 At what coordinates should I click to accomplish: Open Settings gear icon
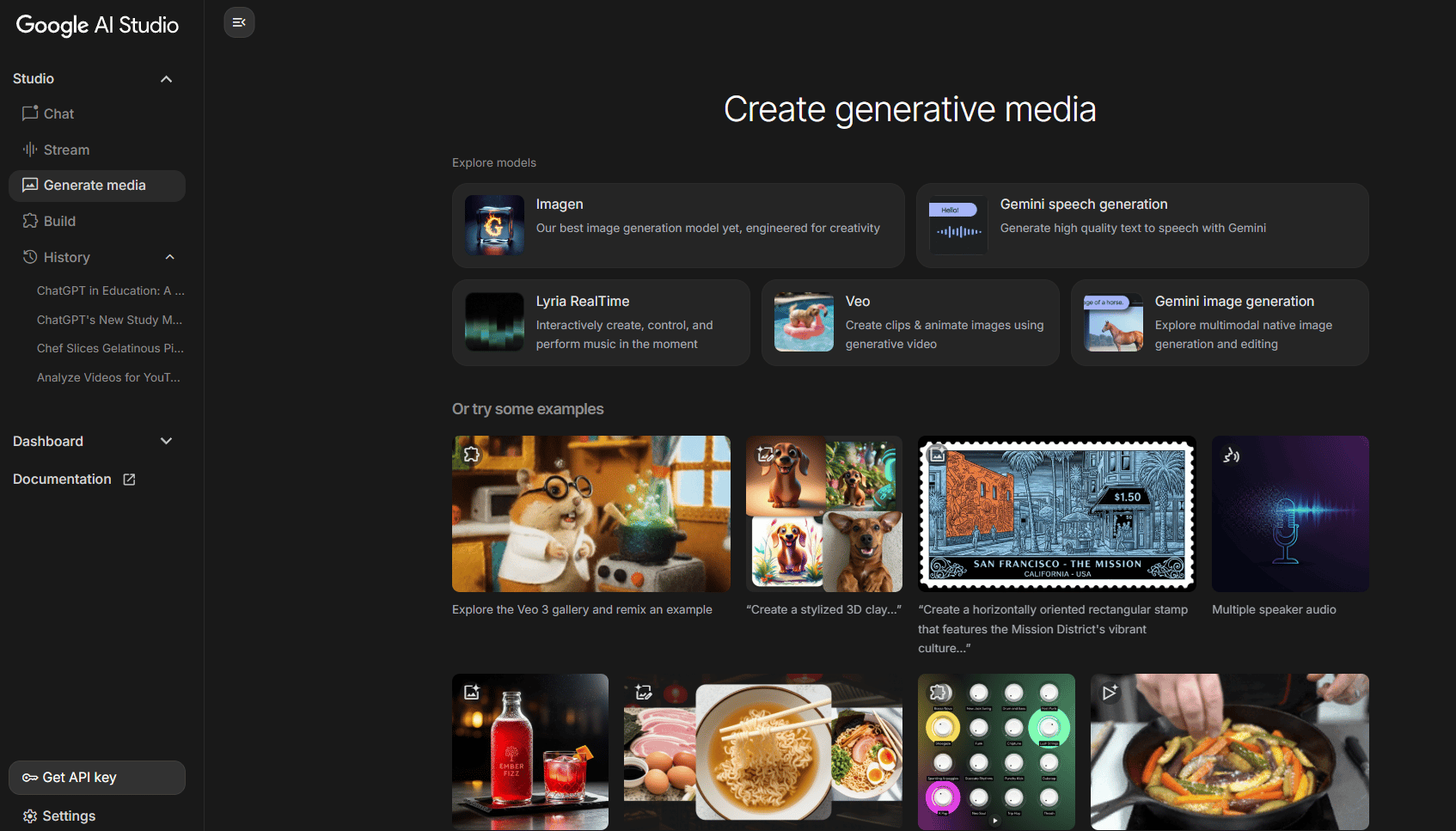[30, 816]
